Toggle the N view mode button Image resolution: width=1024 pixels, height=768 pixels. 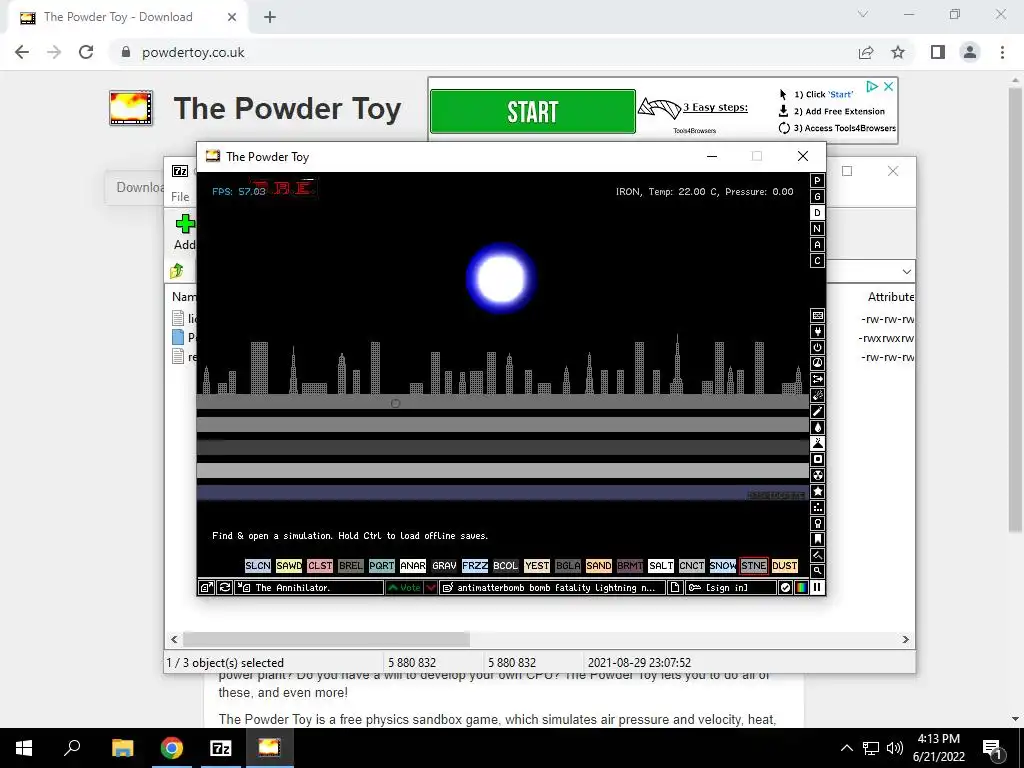817,229
